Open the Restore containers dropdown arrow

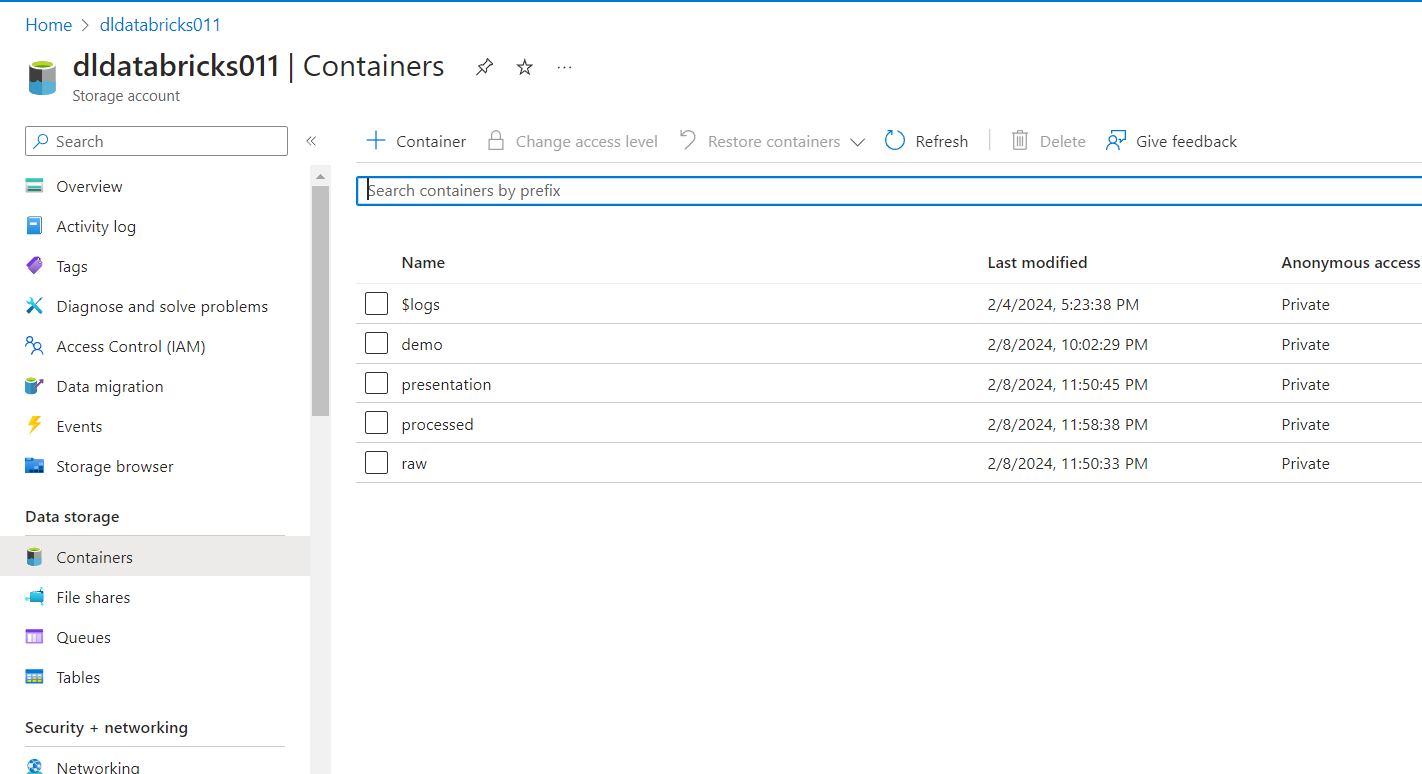(858, 141)
